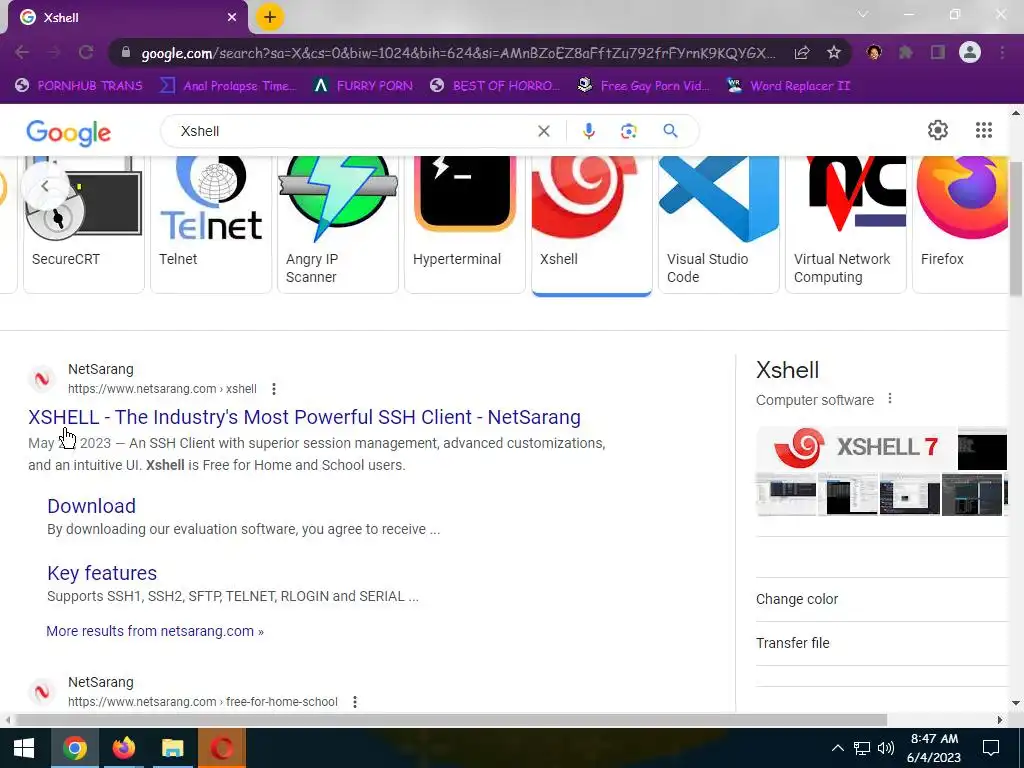Screen dimensions: 1024x768
Task: Close the Xshell browser tab
Action: click(232, 18)
